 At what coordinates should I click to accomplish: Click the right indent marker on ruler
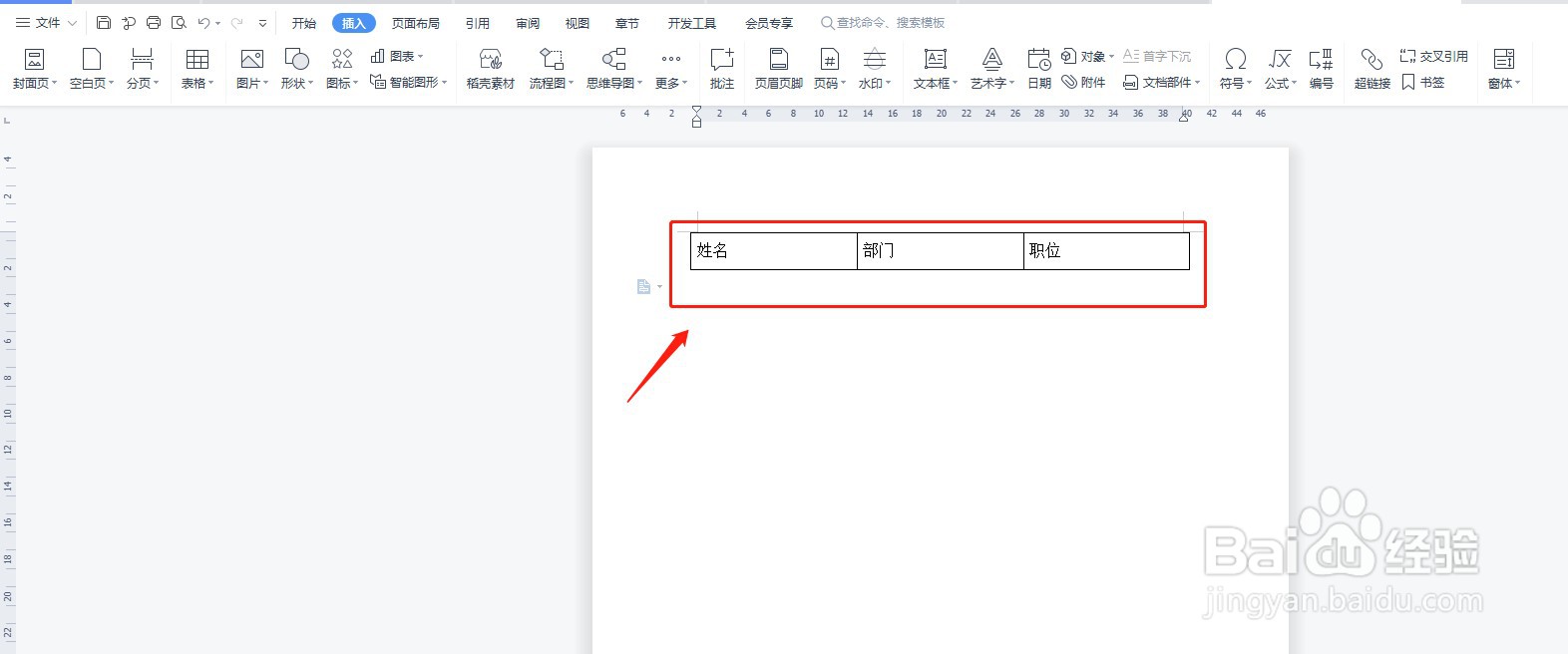1184,117
